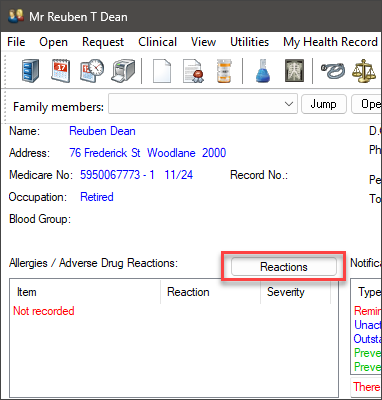This screenshot has height=400, width=382.
Task: Click the printer icon in the toolbar
Action: point(123,71)
